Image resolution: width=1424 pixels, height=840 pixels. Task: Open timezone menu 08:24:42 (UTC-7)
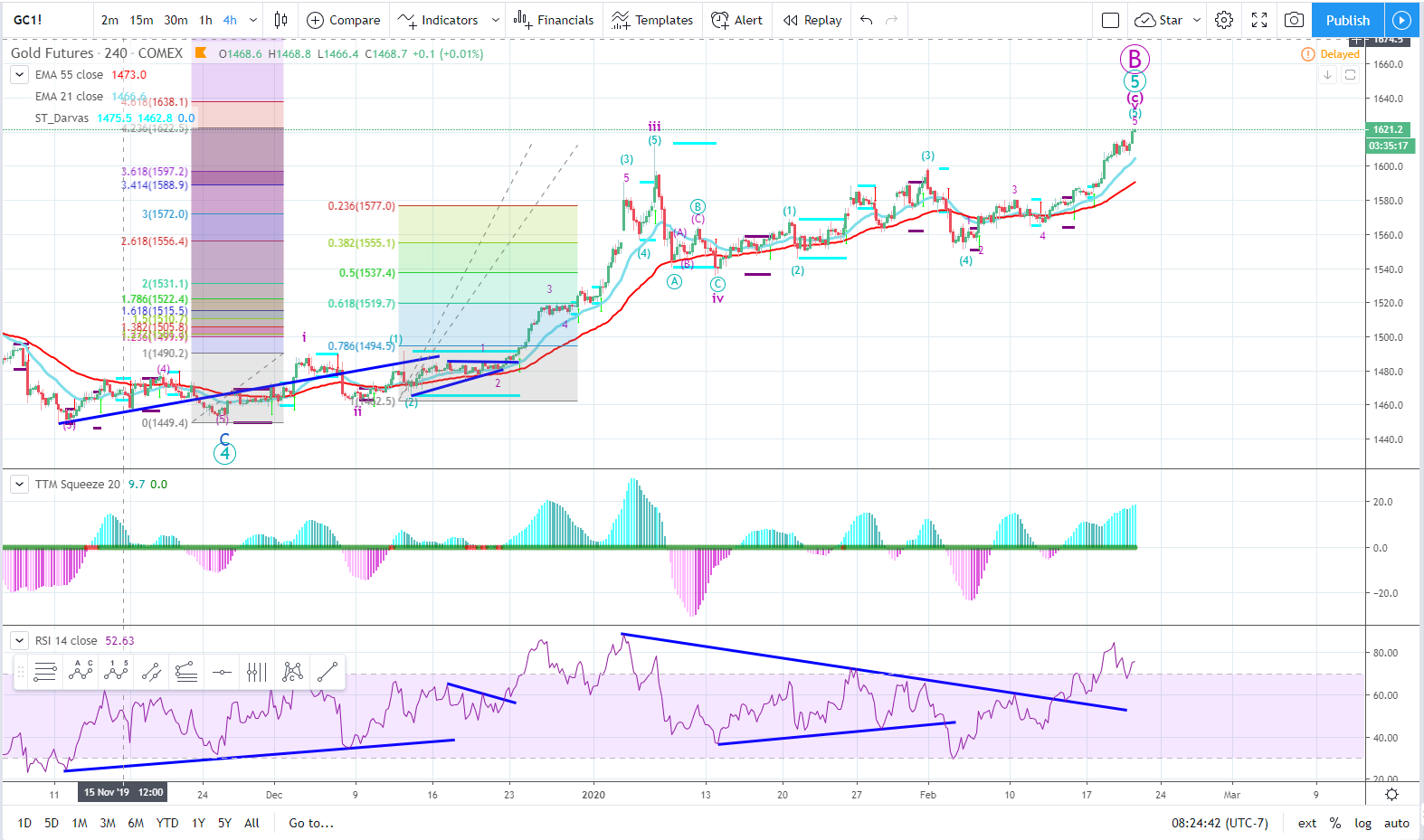pos(1220,823)
